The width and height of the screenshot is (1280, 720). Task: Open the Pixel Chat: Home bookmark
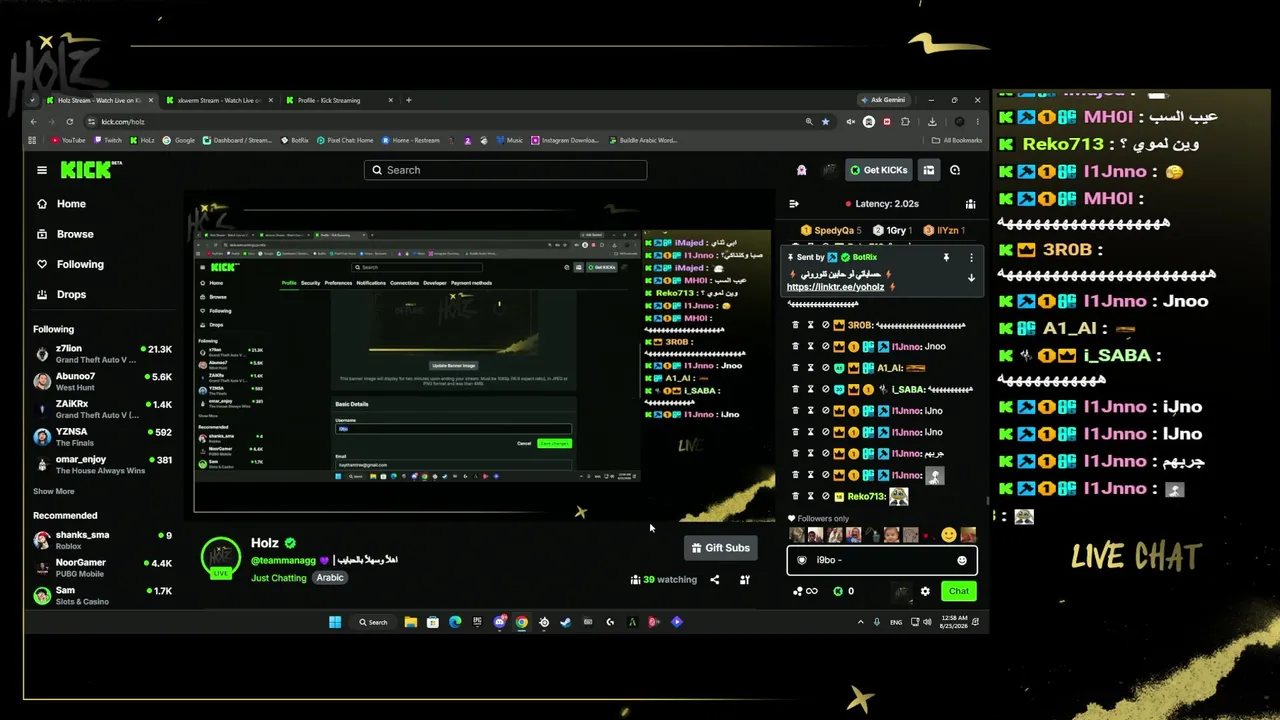[x=345, y=140]
